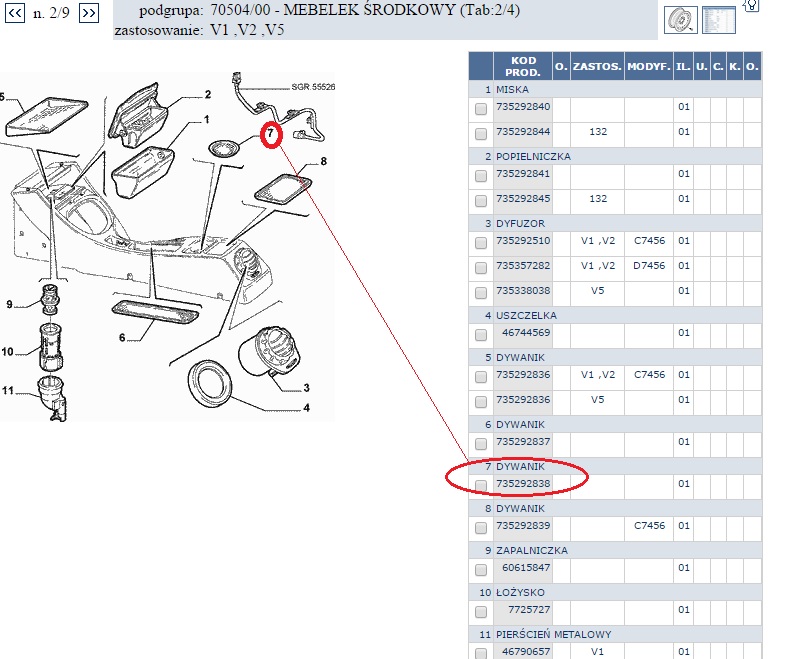Select the POPIELNICZKA group row

(x=615, y=156)
